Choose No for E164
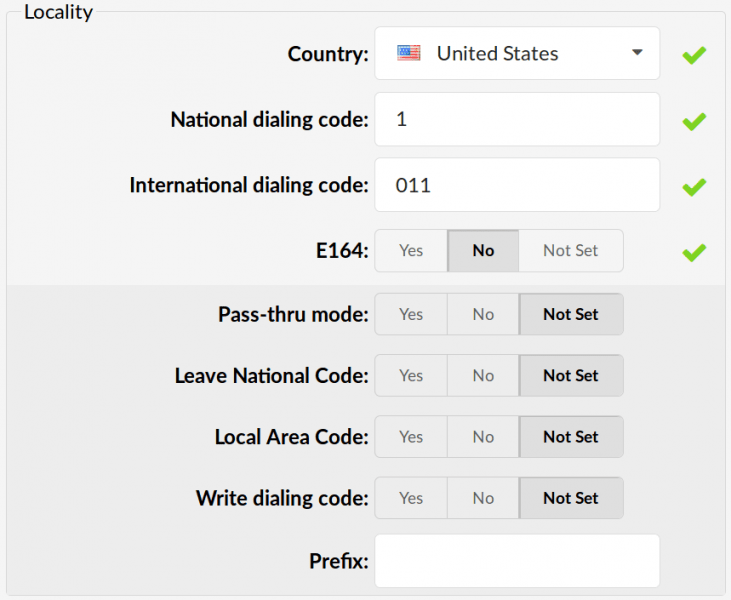 [x=483, y=250]
